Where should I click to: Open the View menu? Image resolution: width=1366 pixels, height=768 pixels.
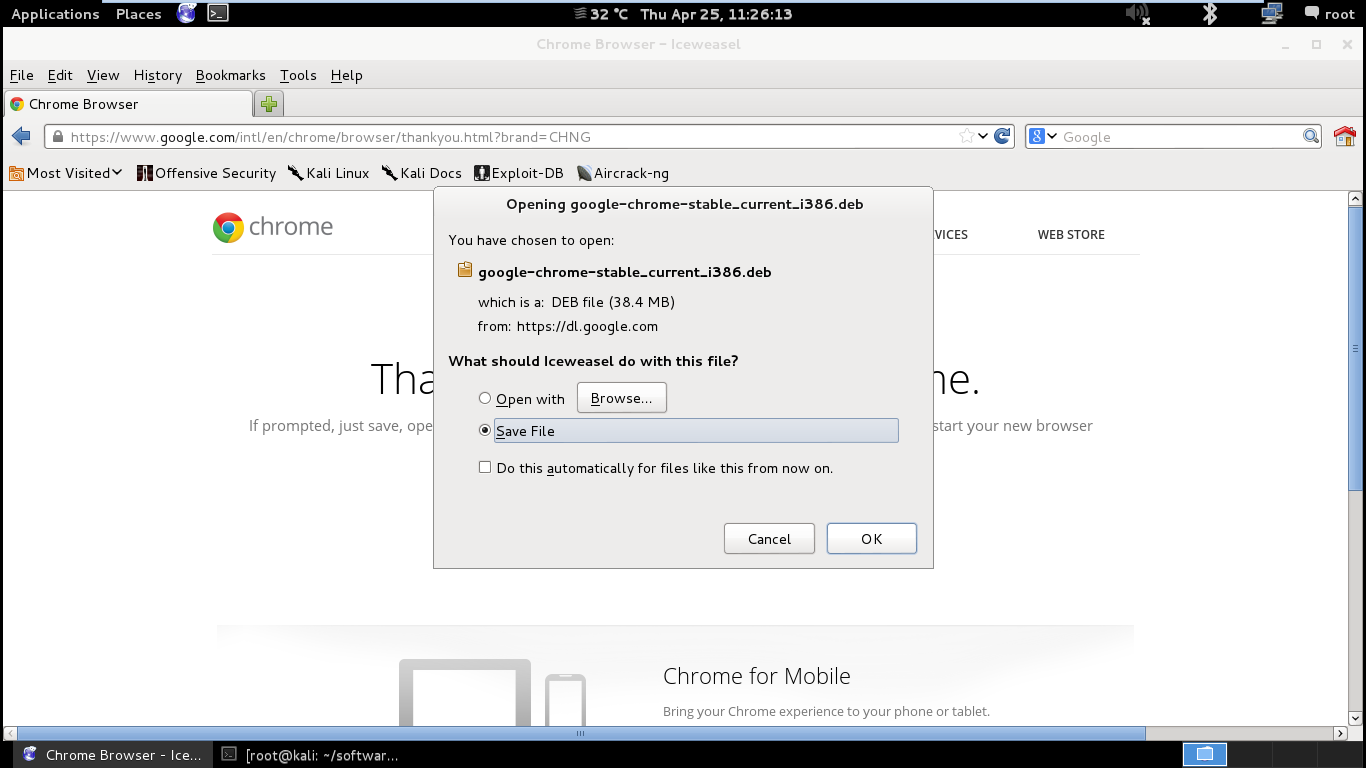(x=103, y=75)
